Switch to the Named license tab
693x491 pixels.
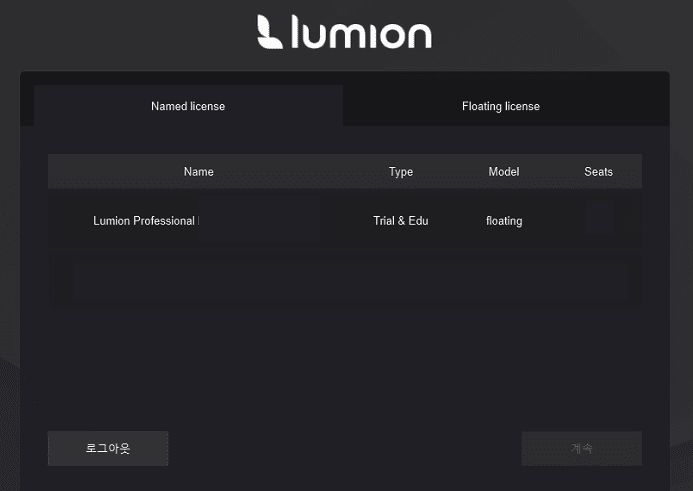pos(188,106)
